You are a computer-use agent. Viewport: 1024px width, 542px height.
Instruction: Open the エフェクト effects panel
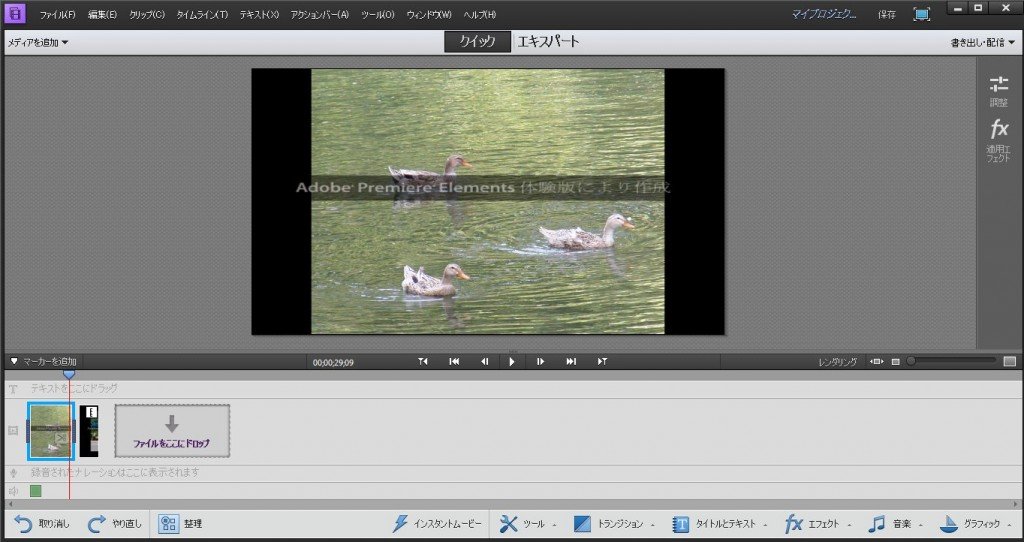click(818, 524)
